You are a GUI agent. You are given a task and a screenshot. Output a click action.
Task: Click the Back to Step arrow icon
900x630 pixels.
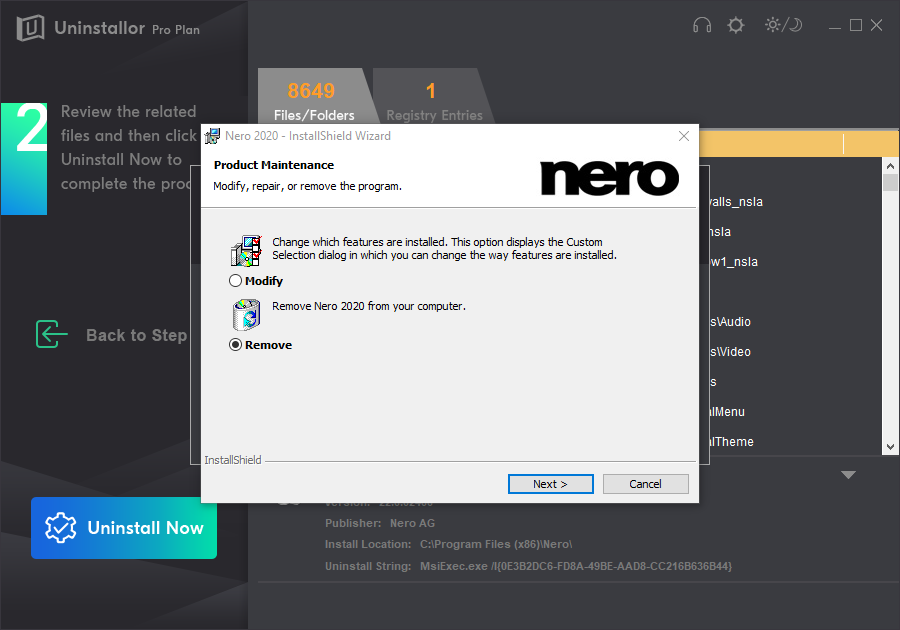tap(52, 335)
